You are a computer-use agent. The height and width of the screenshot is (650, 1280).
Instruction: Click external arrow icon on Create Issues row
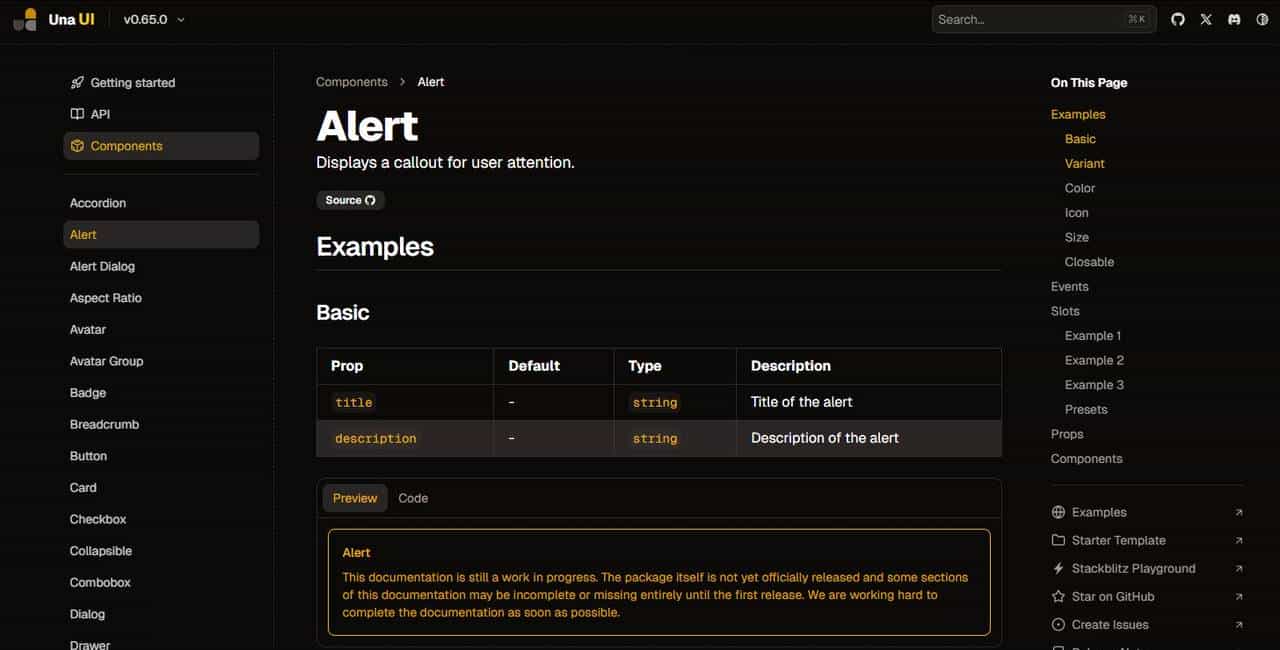[1239, 624]
